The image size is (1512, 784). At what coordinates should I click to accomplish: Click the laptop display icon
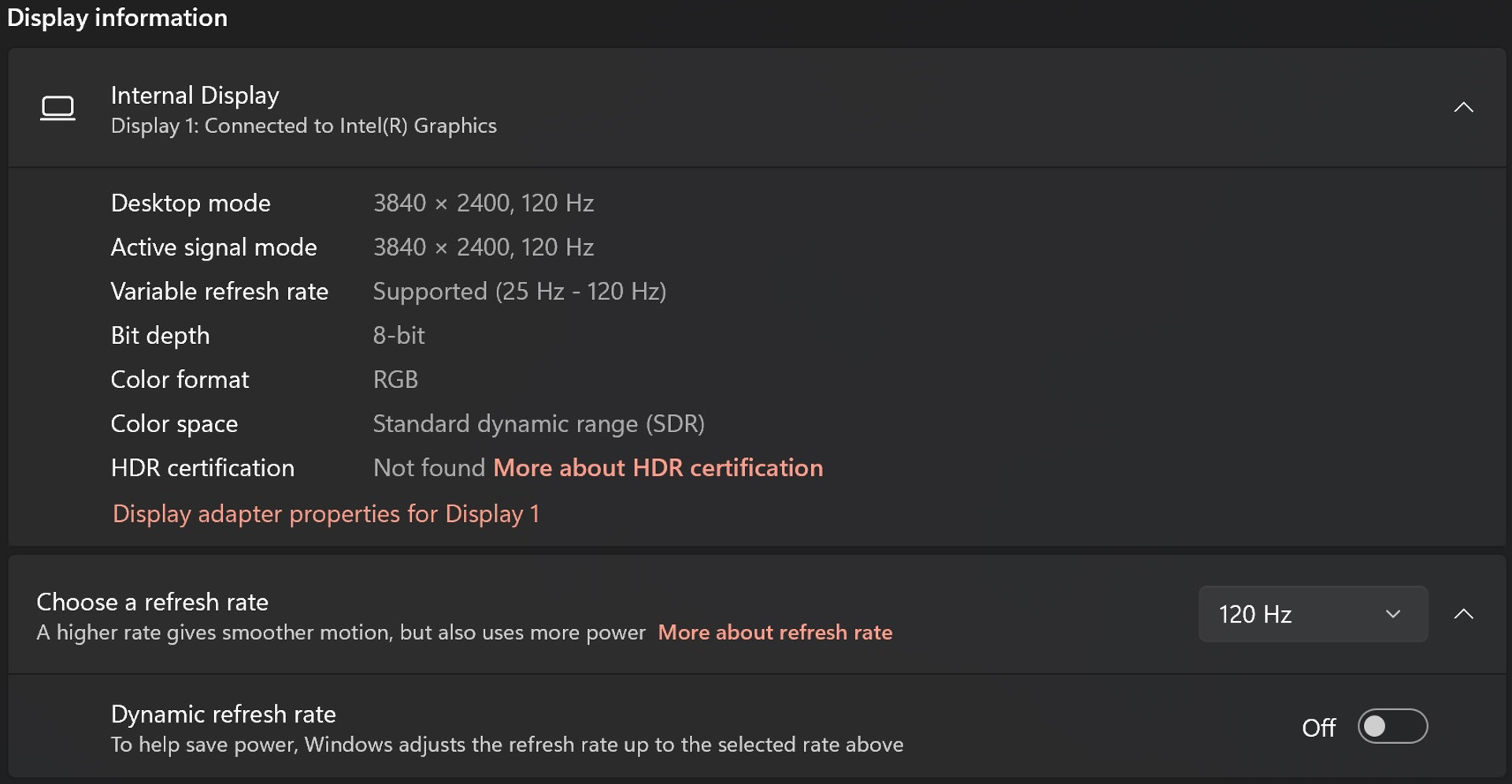(57, 108)
